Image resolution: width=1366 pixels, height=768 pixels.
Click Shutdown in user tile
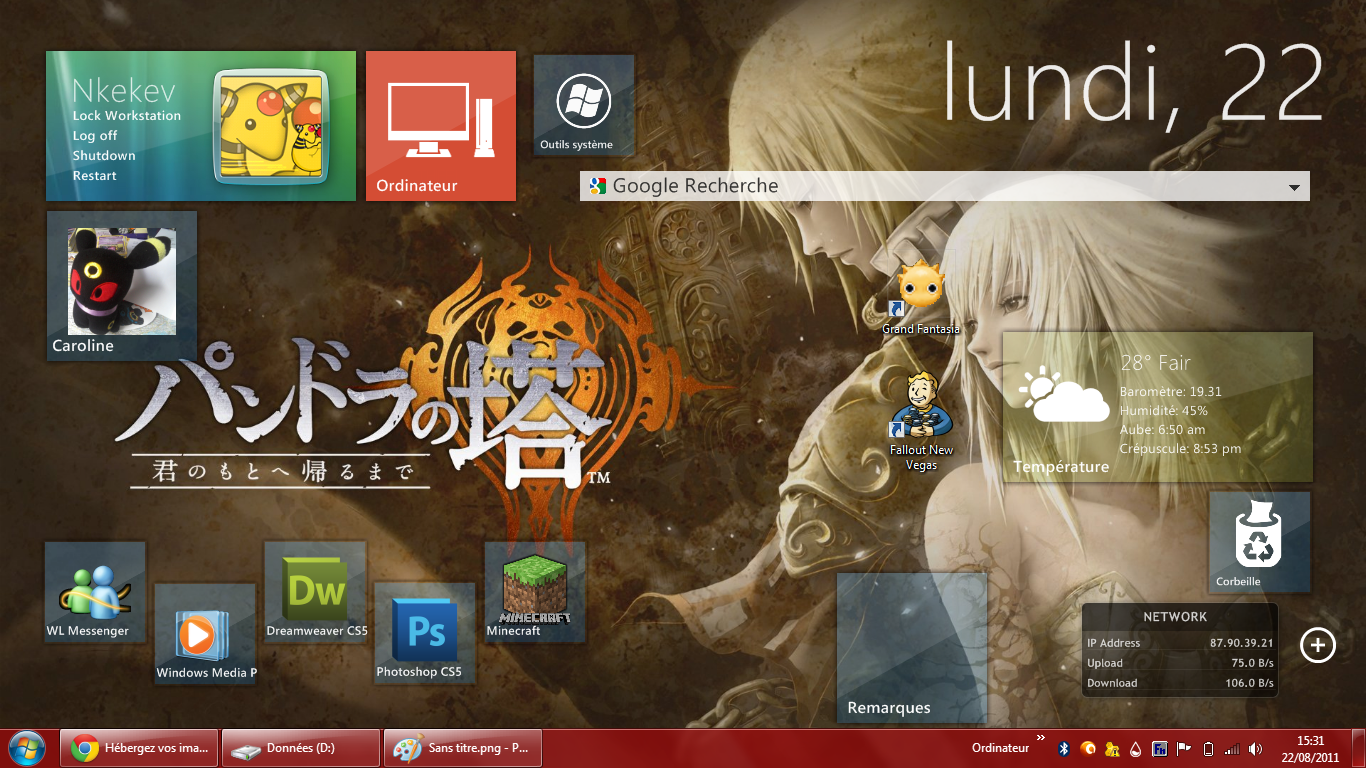pos(104,156)
